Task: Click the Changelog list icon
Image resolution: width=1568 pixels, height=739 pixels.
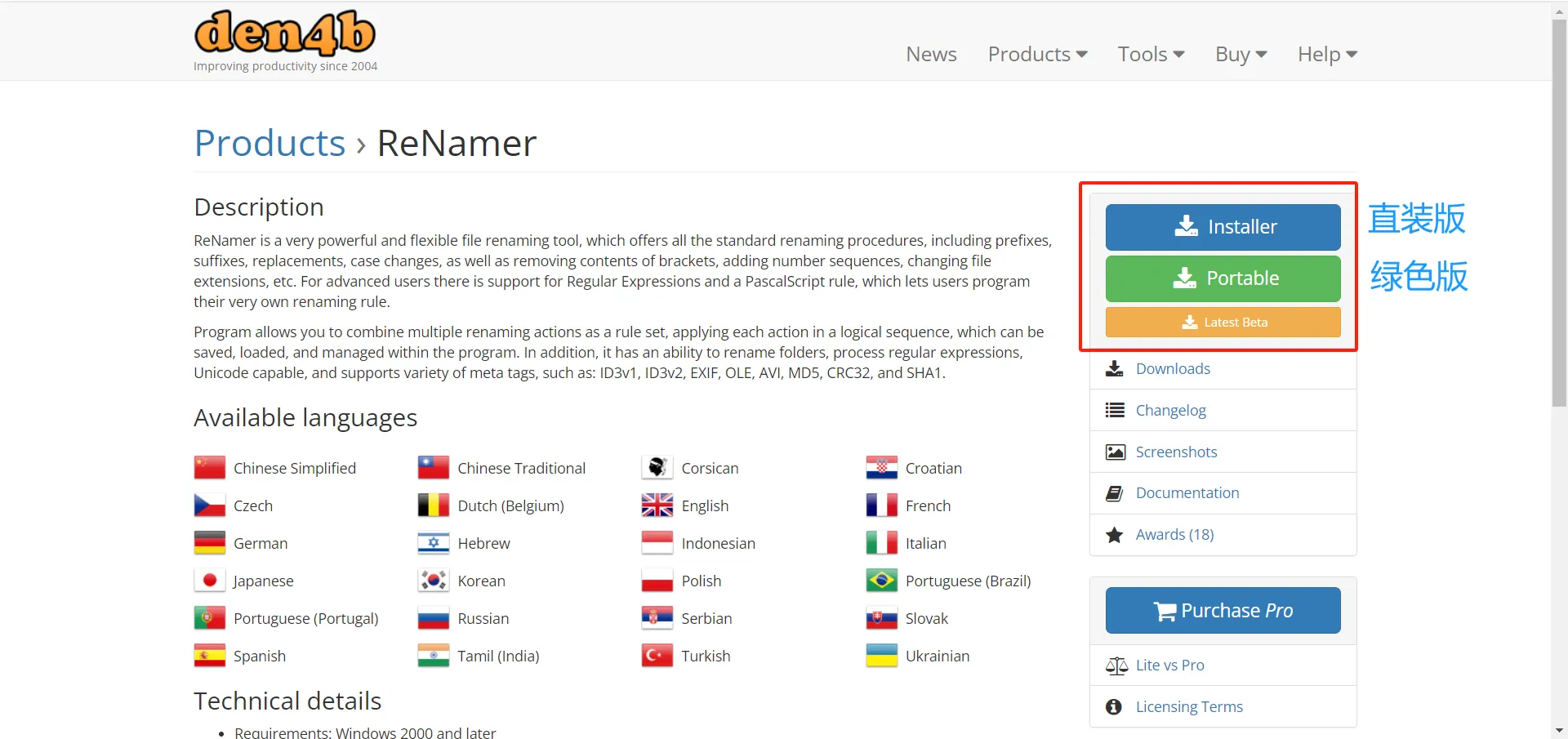Action: (x=1114, y=410)
